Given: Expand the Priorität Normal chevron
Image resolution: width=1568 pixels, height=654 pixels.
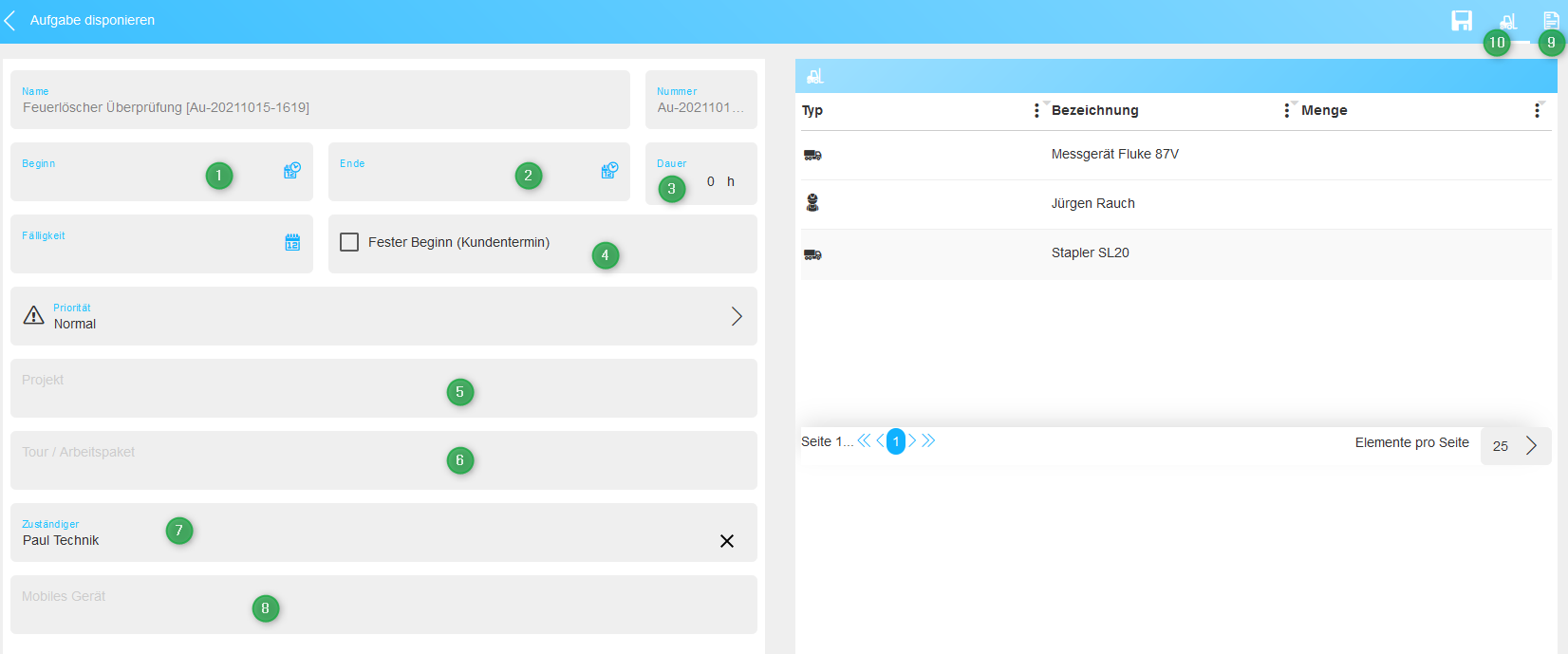Looking at the screenshot, I should [x=737, y=316].
